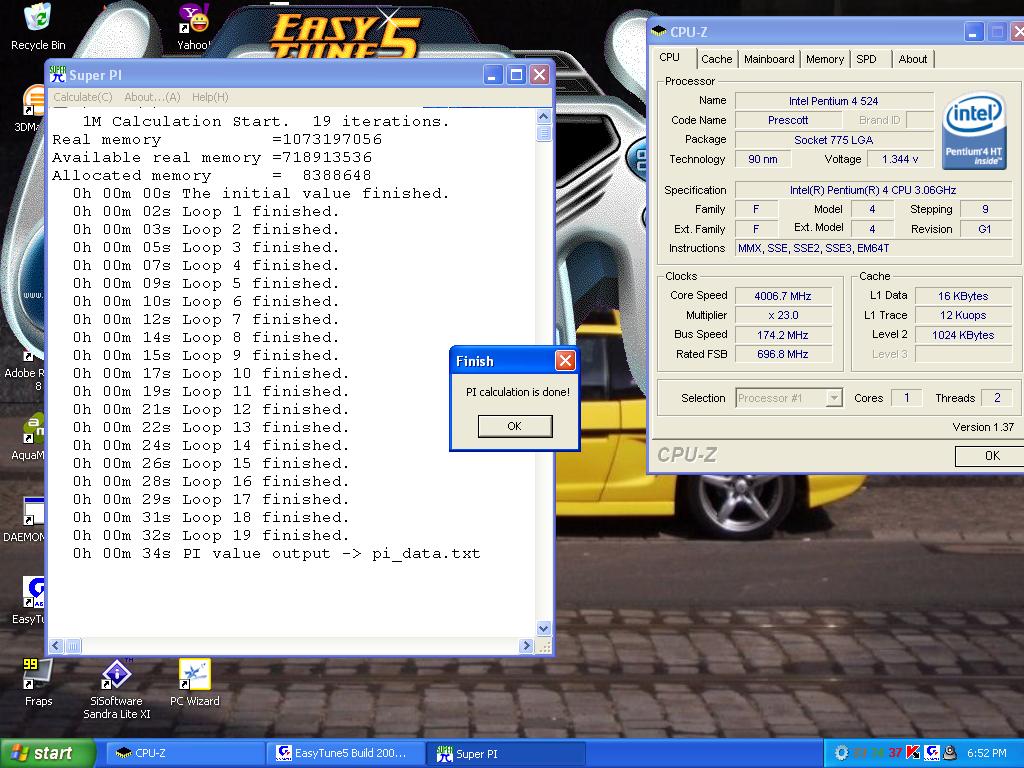1024x768 pixels.
Task: Click Super PI vertical scrollbar down arrow
Action: (543, 628)
